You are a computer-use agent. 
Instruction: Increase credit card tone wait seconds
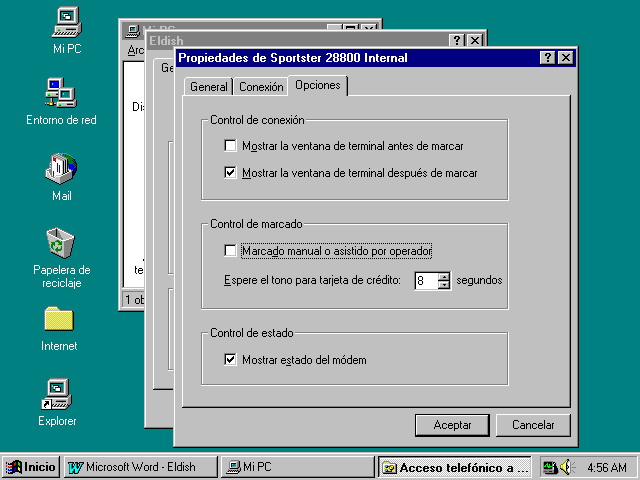444,277
